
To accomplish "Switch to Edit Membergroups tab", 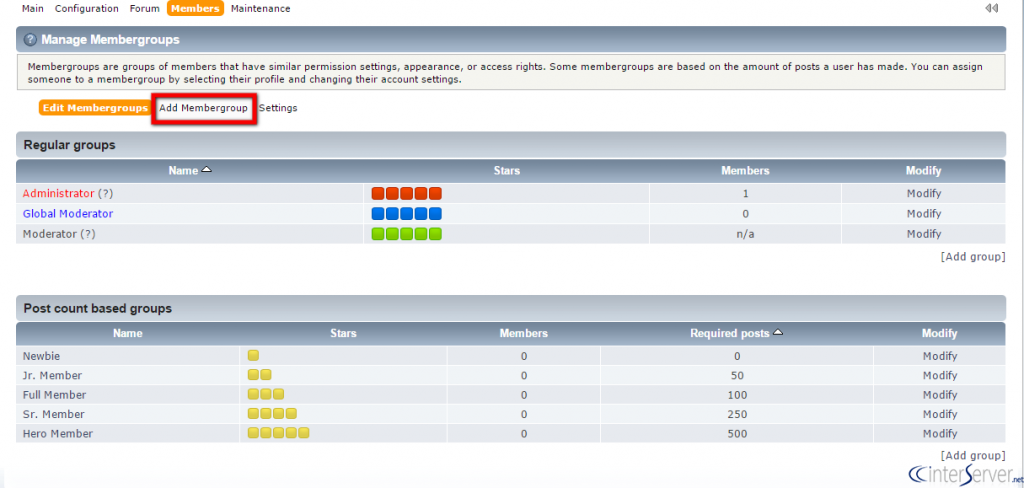I will [95, 108].
